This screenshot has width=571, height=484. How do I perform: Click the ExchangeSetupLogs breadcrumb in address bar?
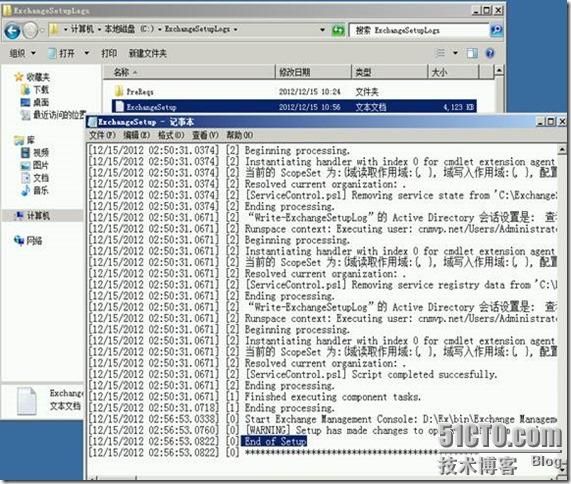pyautogui.click(x=197, y=29)
